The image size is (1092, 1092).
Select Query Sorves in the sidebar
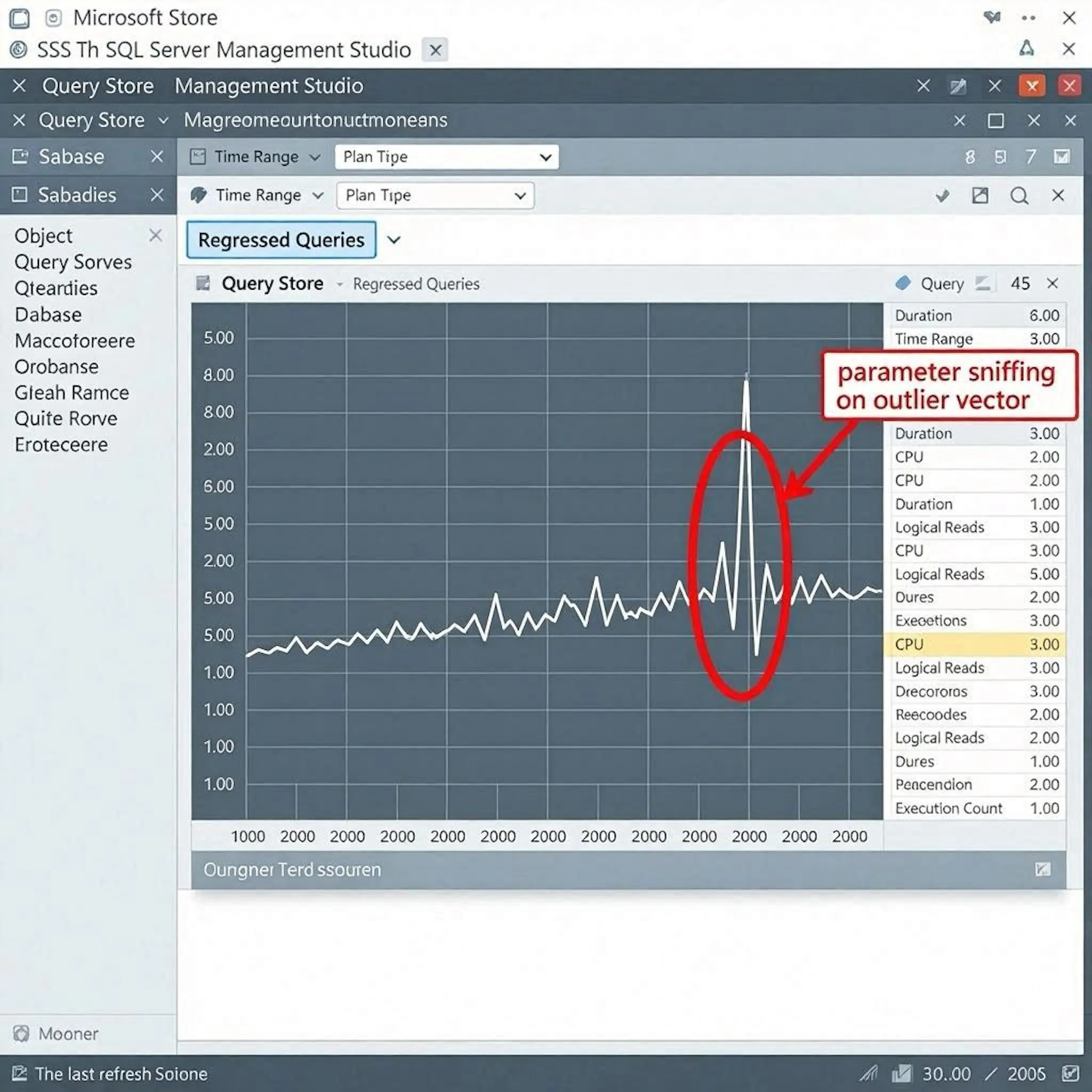[x=73, y=262]
